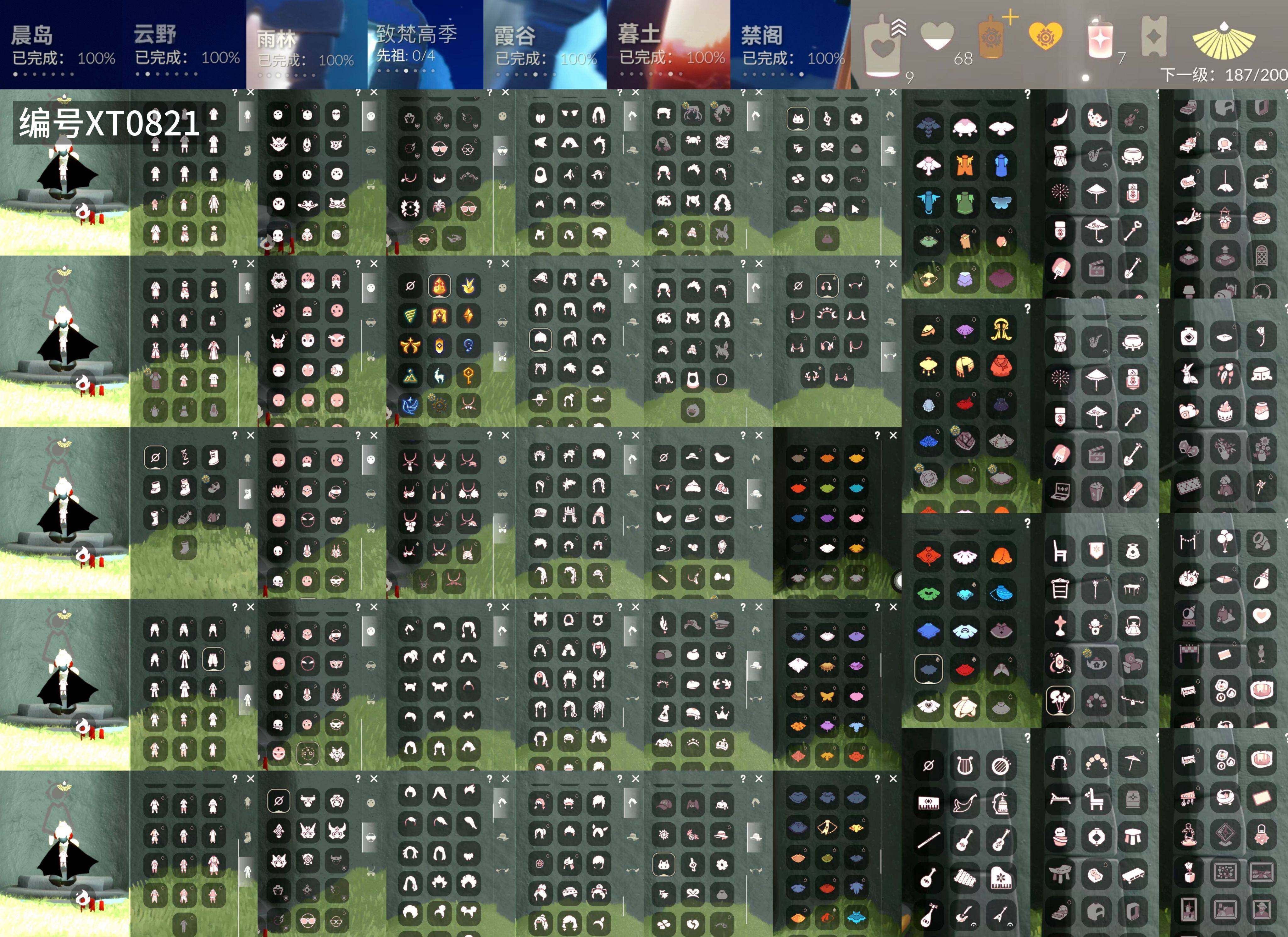Pick the purple cape

coord(827,517)
